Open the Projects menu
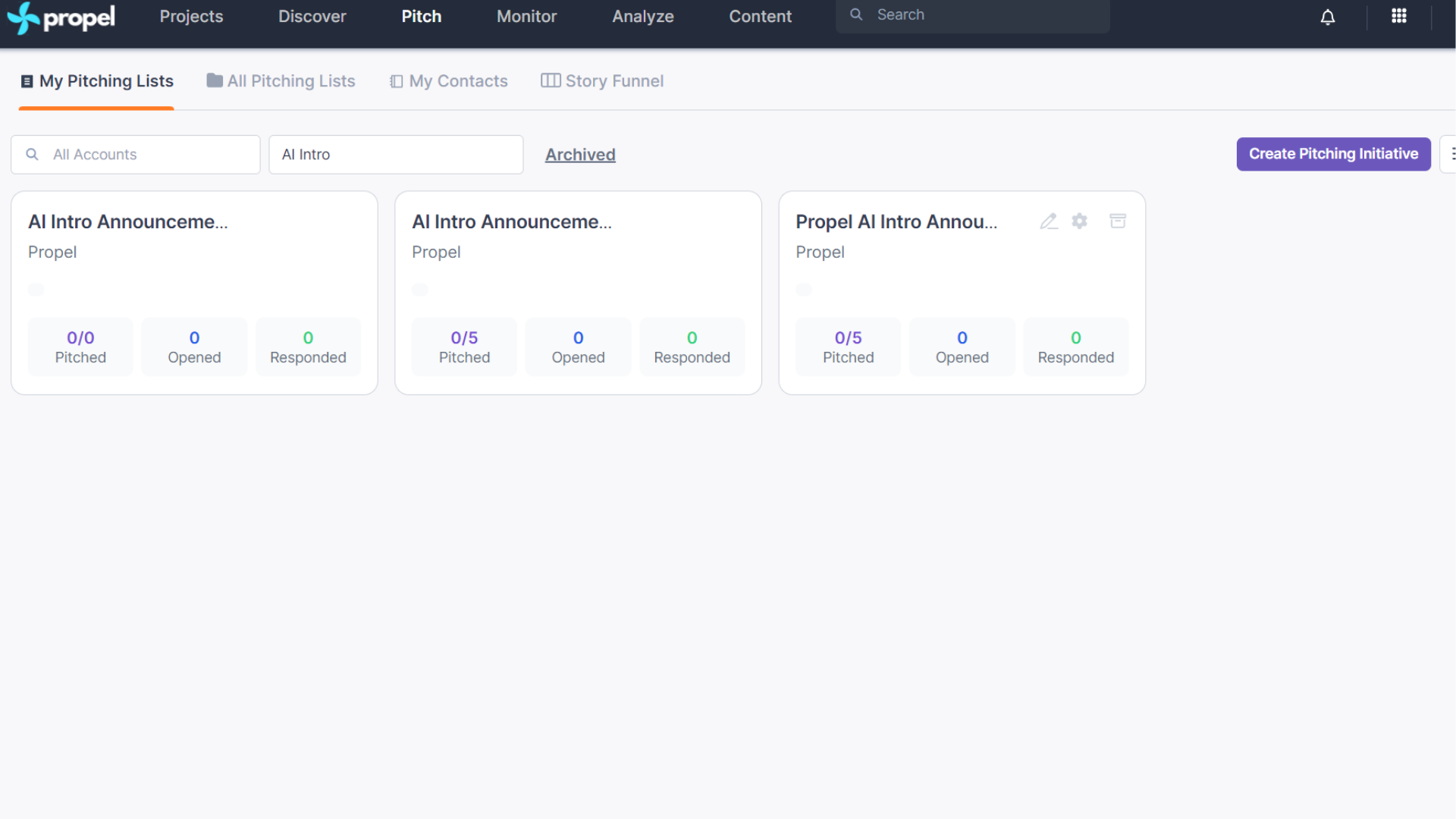The width and height of the screenshot is (1456, 819). tap(191, 17)
